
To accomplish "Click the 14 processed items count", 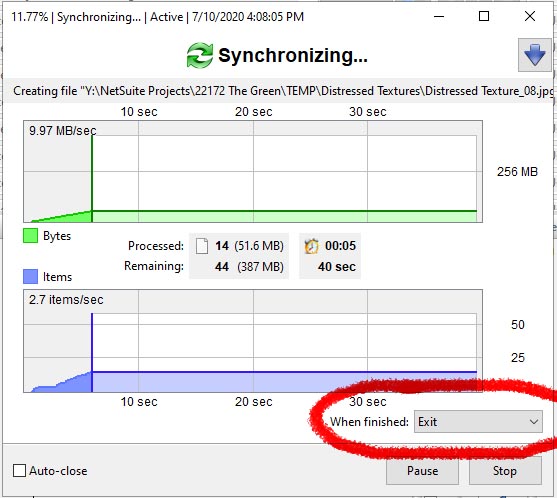I will [x=222, y=246].
